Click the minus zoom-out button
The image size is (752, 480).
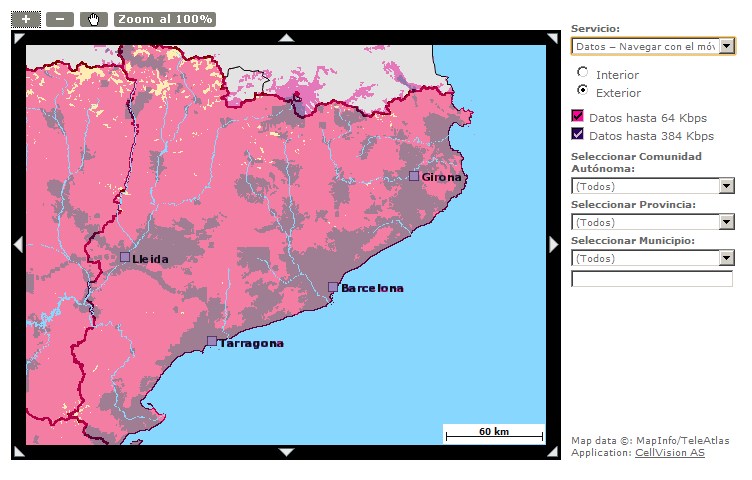[x=60, y=19]
